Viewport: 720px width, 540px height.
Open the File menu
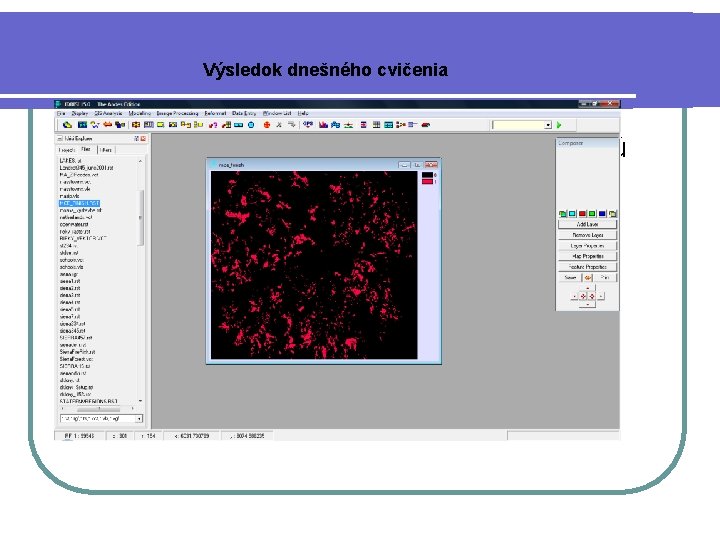(61, 113)
